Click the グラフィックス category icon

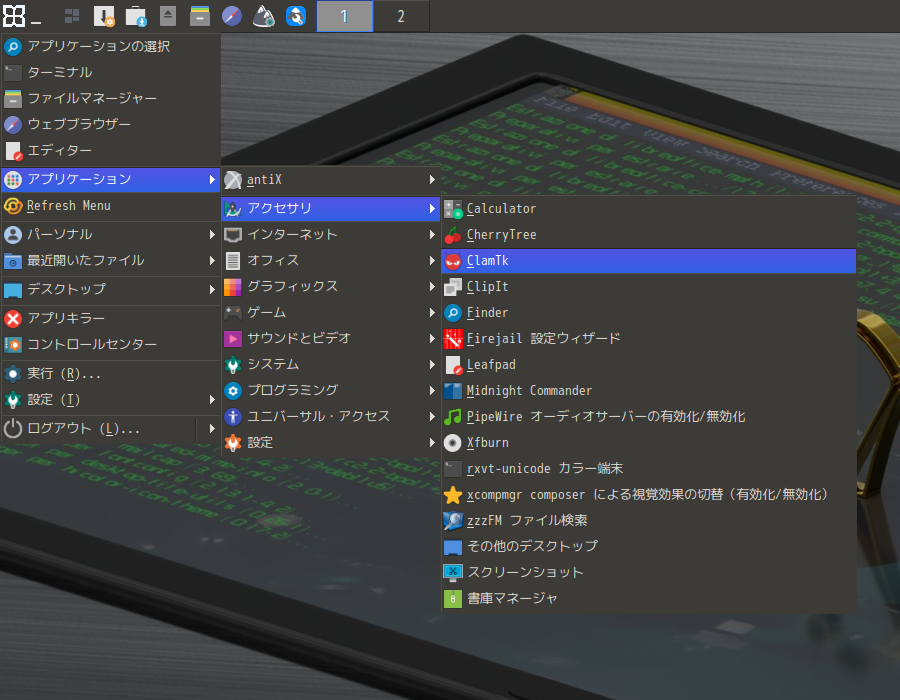coord(232,286)
